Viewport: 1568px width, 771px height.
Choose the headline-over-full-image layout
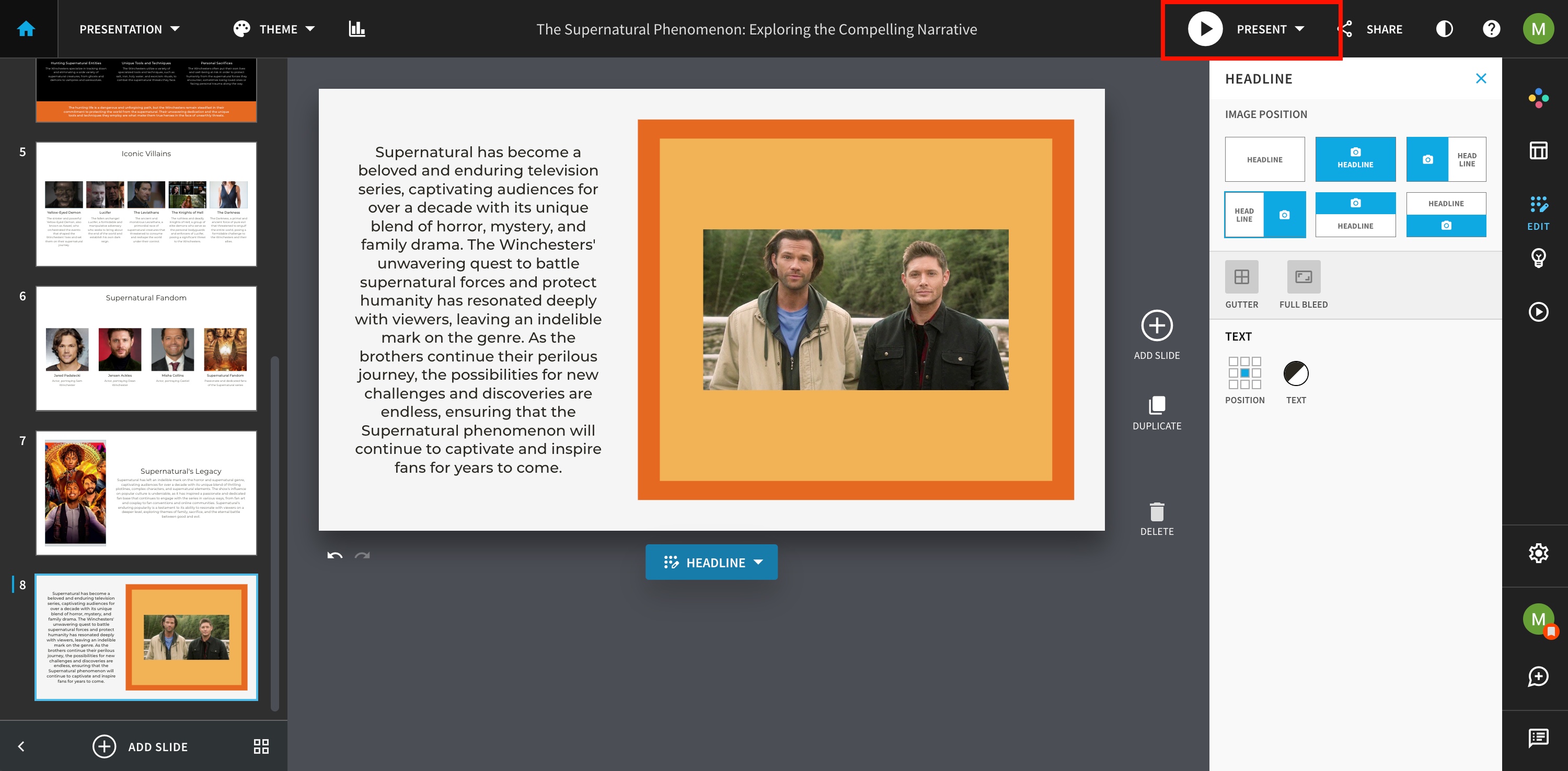click(x=1355, y=159)
